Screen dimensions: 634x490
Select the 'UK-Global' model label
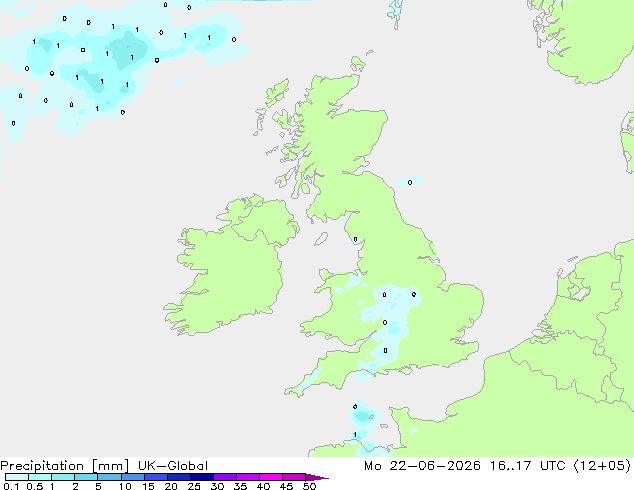point(173,466)
